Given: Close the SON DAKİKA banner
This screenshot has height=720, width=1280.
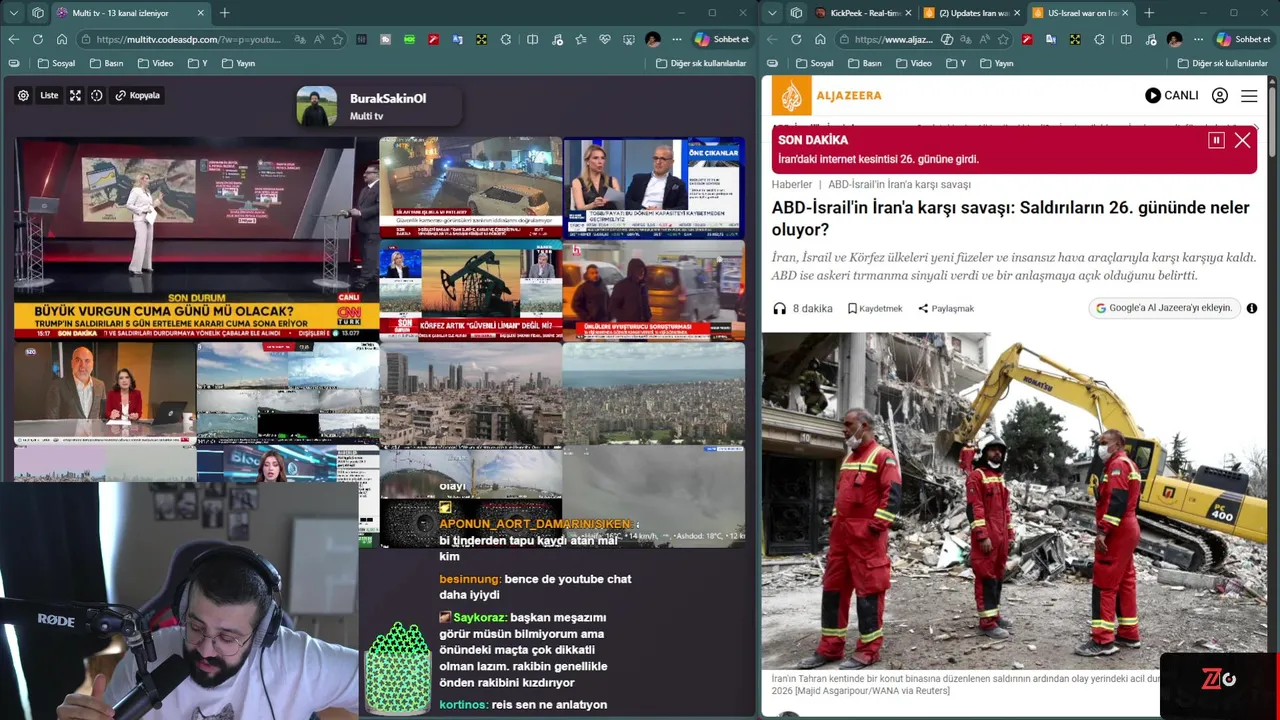Looking at the screenshot, I should 1243,140.
